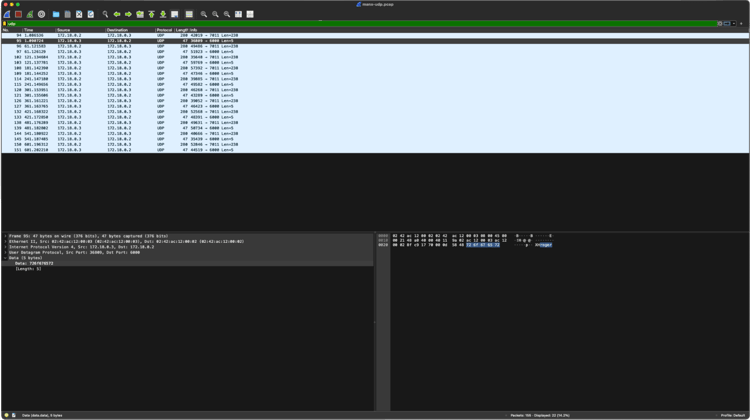Click the start capture shark fin icon
Image resolution: width=750 pixels, height=420 pixels.
tap(6, 14)
